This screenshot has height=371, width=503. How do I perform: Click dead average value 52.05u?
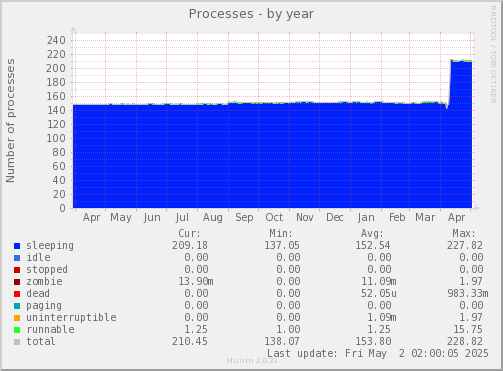coord(379,293)
